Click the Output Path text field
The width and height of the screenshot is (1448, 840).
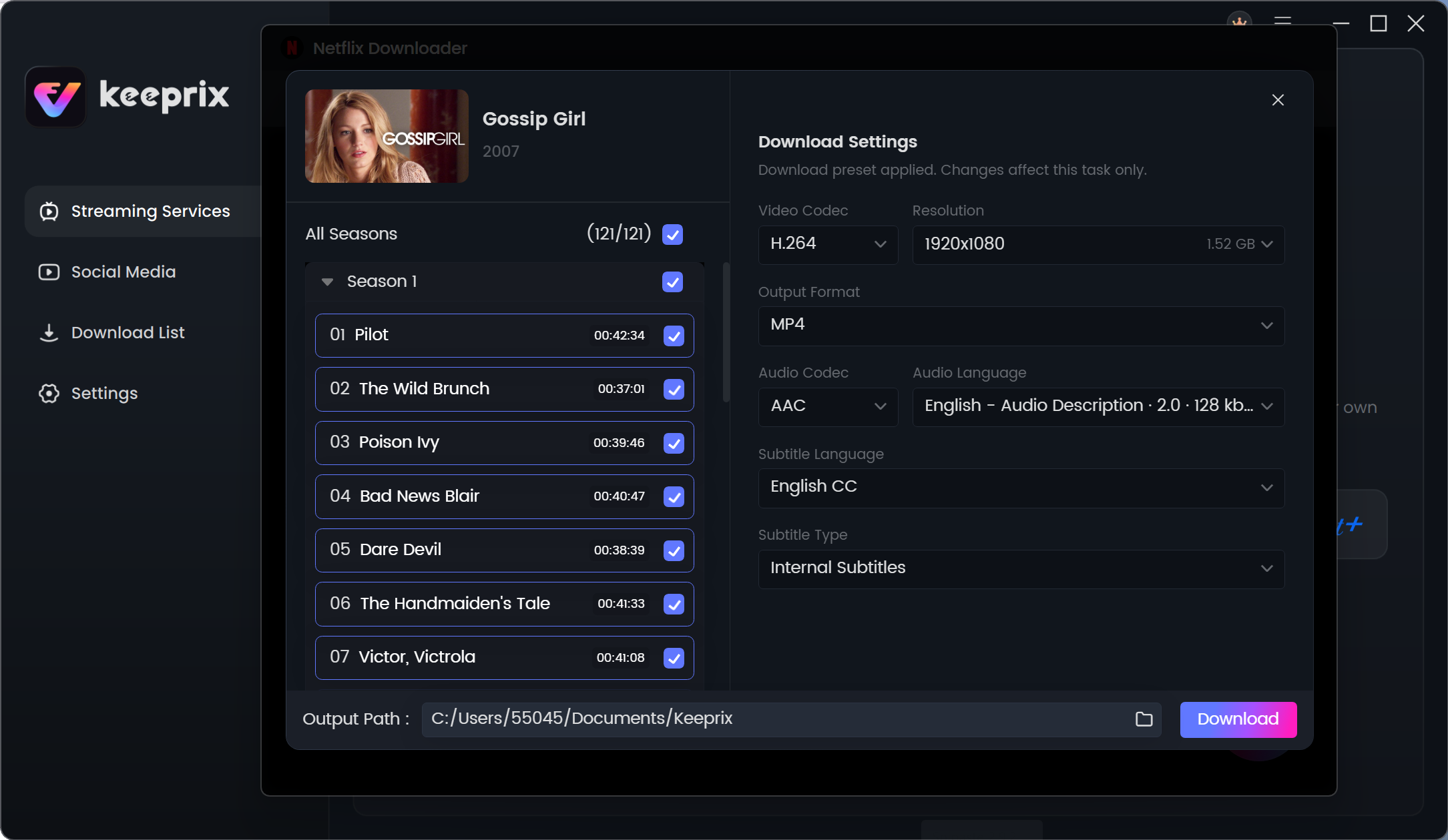(791, 719)
